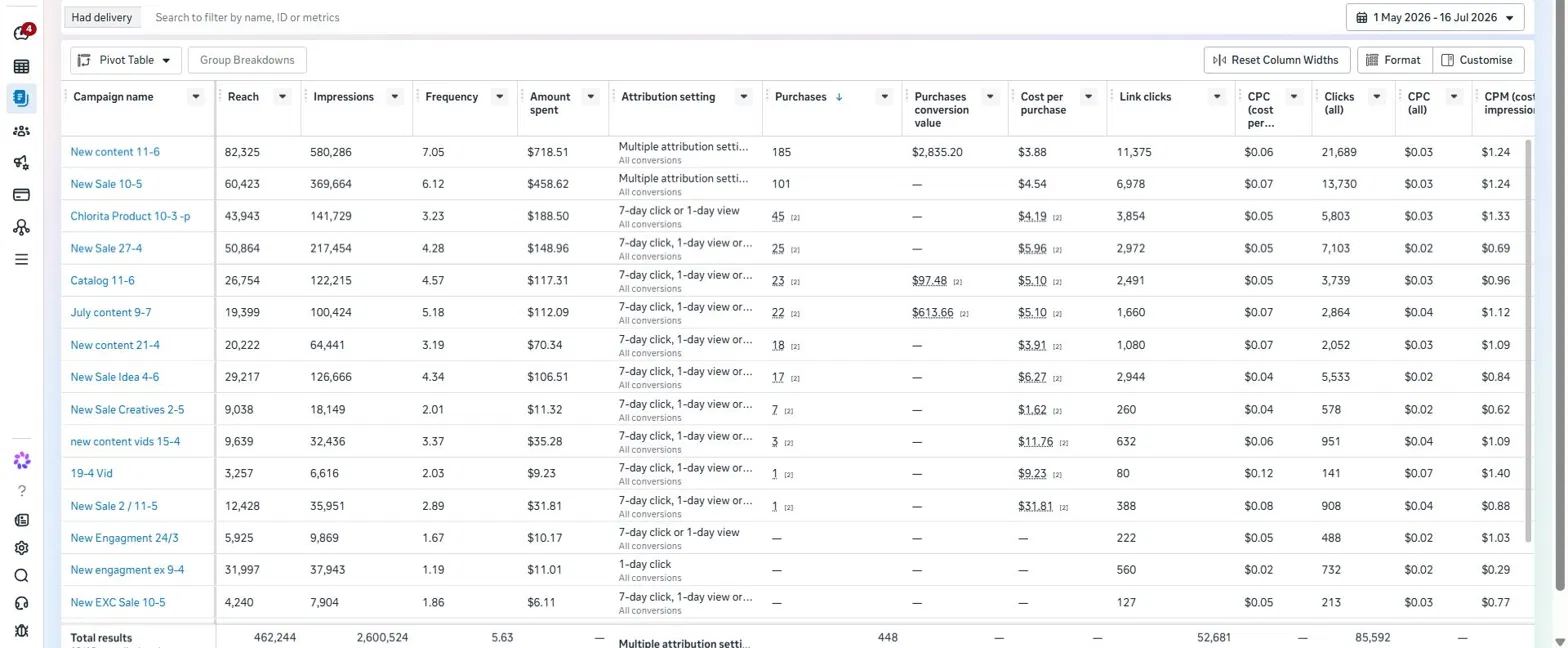Open the search magnifier icon in sidebar
Viewport: 1568px width, 648px height.
coord(21,575)
